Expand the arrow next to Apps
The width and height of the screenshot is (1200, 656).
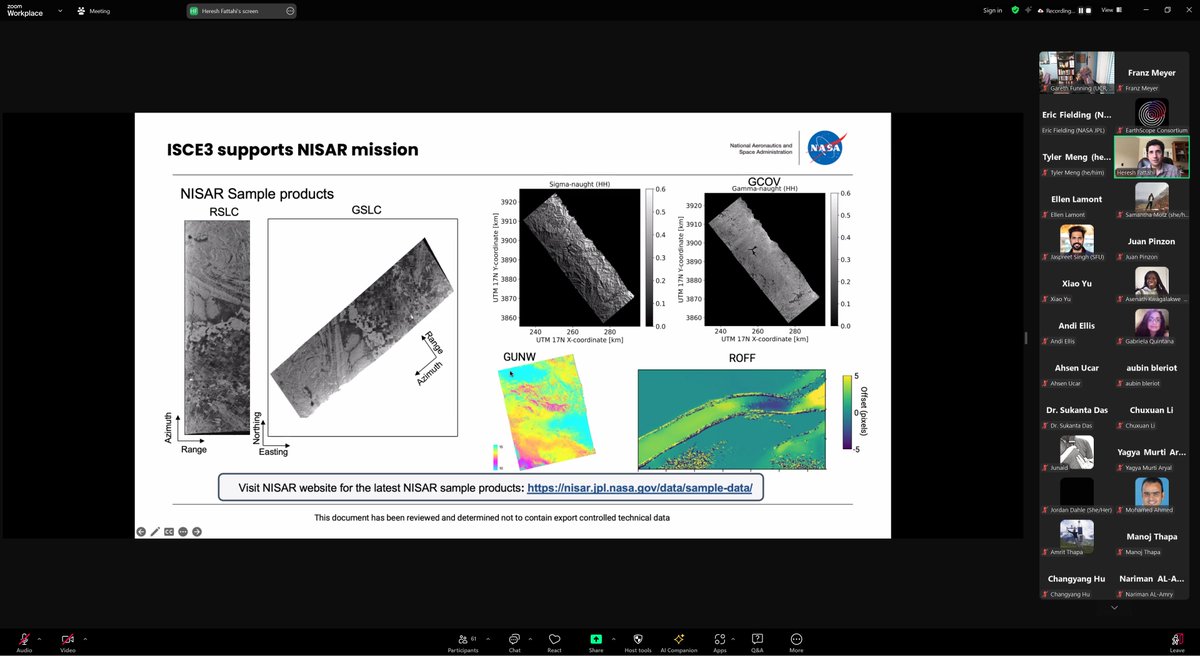tap(735, 637)
